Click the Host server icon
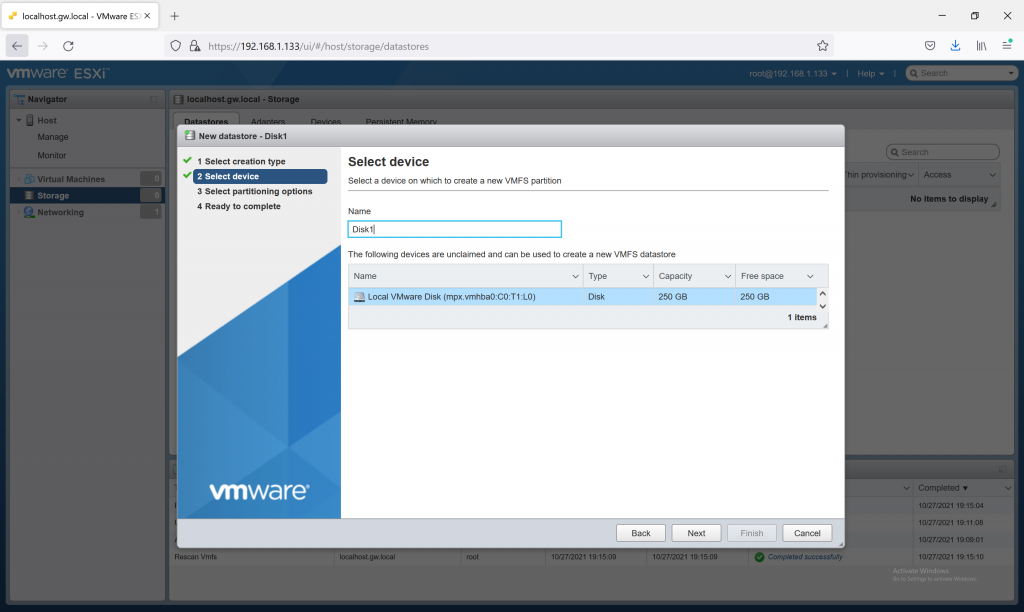This screenshot has width=1024, height=612. (30, 120)
